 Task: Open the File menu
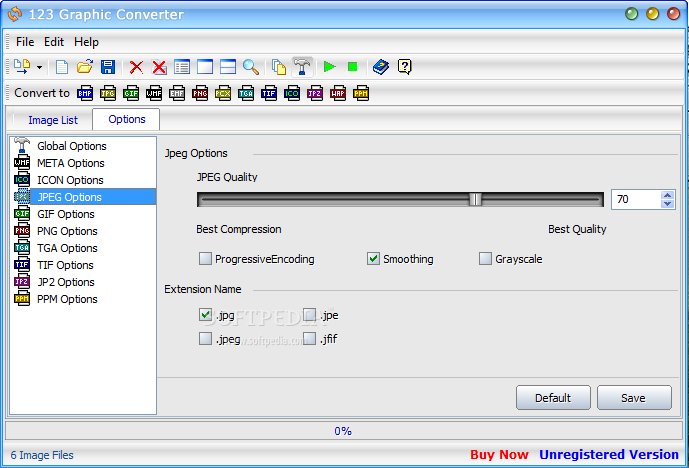click(x=25, y=42)
